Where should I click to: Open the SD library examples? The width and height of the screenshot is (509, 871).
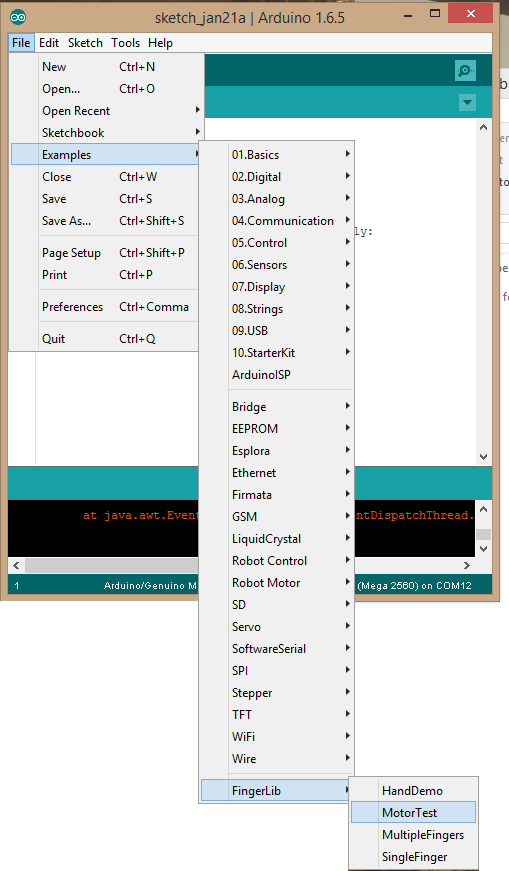[x=277, y=604]
